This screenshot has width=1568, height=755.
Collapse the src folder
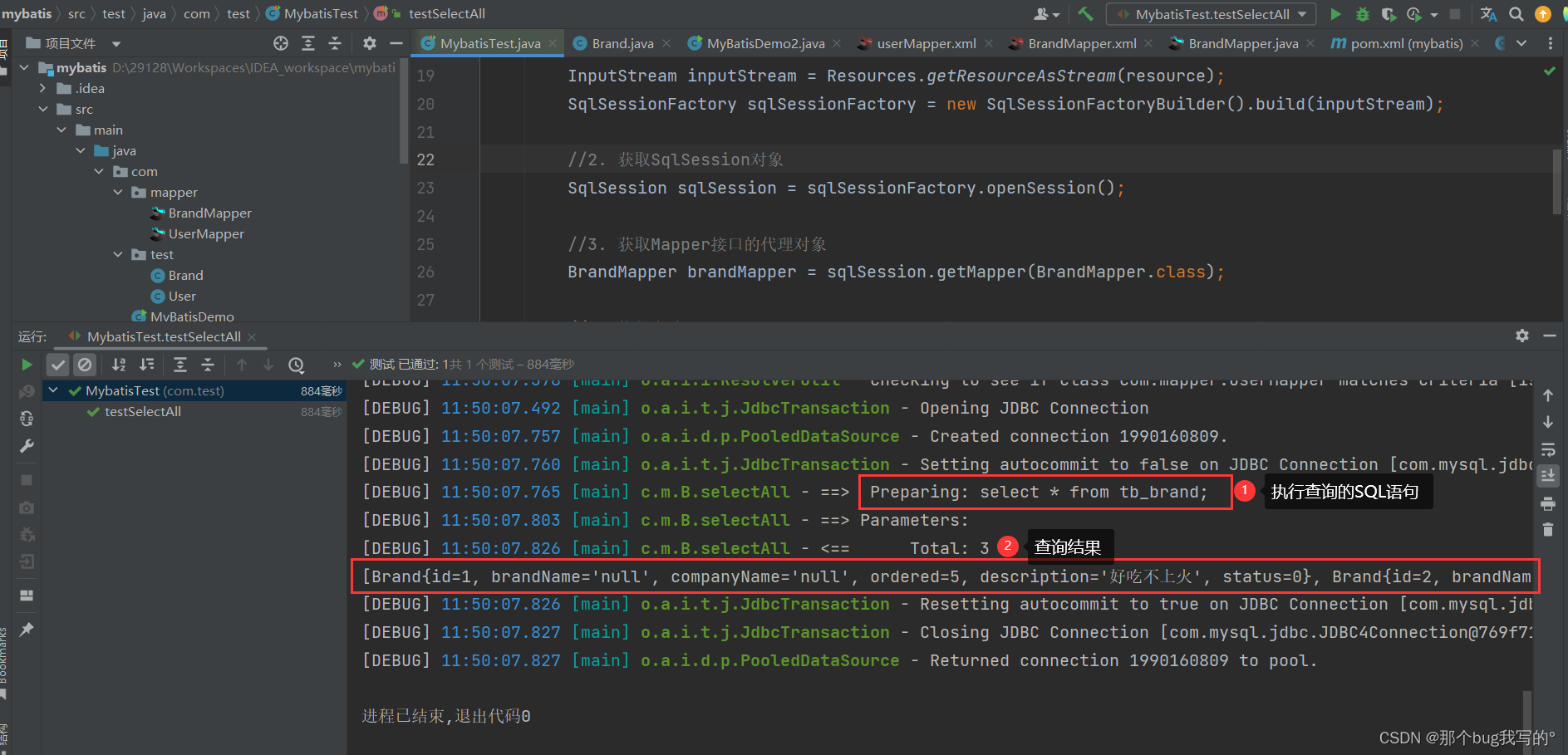pyautogui.click(x=43, y=109)
